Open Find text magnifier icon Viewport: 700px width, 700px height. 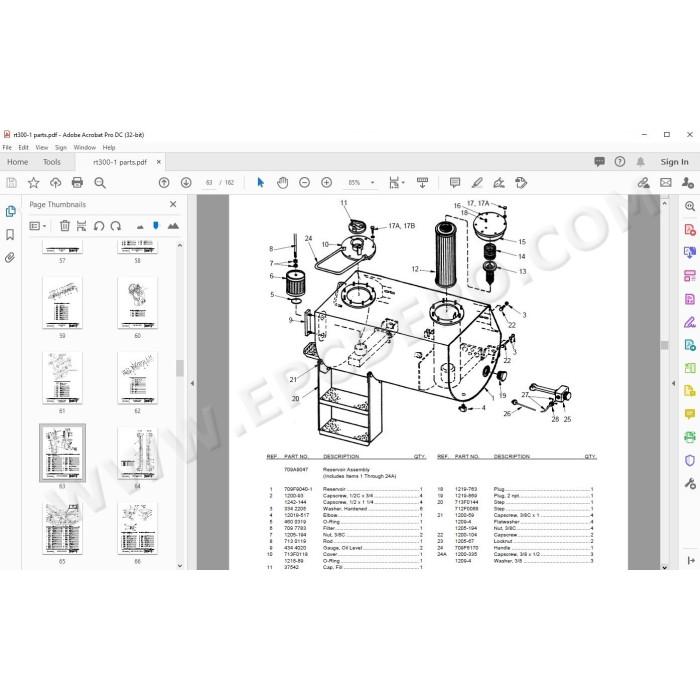[x=100, y=183]
